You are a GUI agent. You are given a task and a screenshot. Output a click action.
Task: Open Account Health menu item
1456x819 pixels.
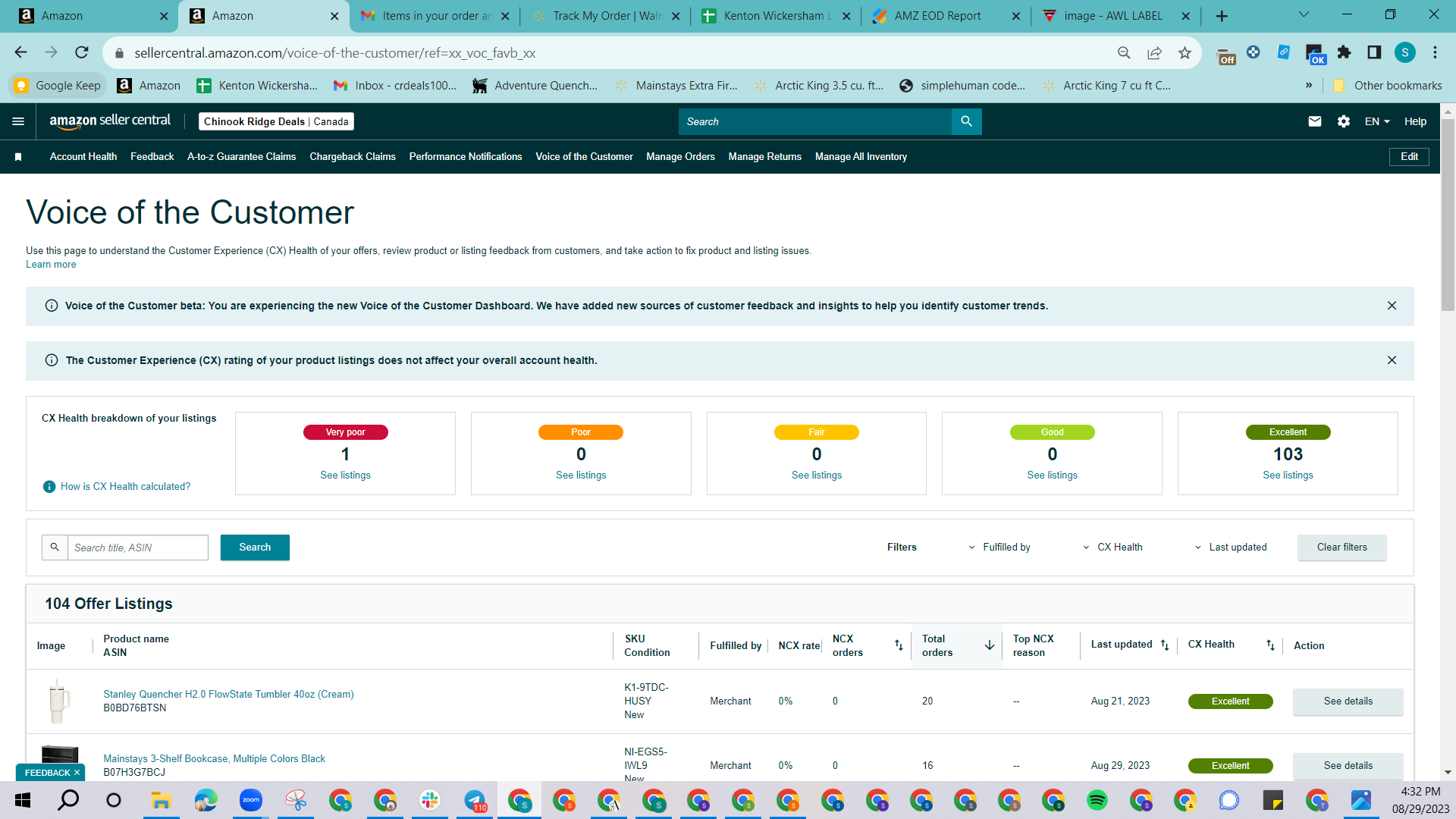83,157
